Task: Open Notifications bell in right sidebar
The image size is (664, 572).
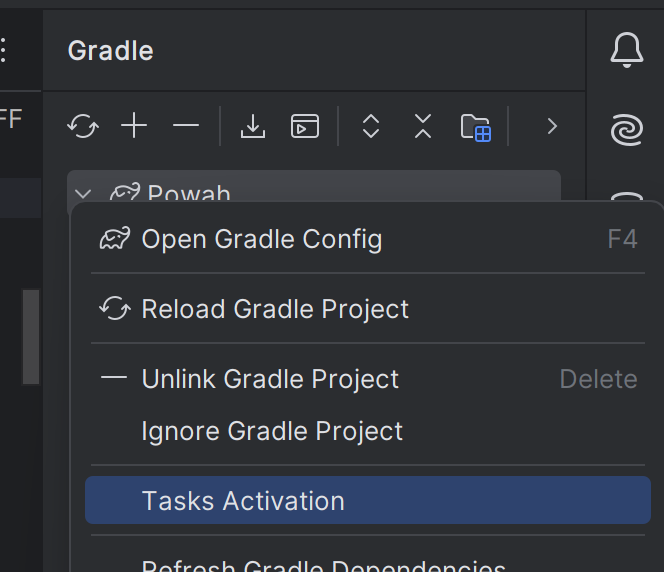Action: point(627,50)
